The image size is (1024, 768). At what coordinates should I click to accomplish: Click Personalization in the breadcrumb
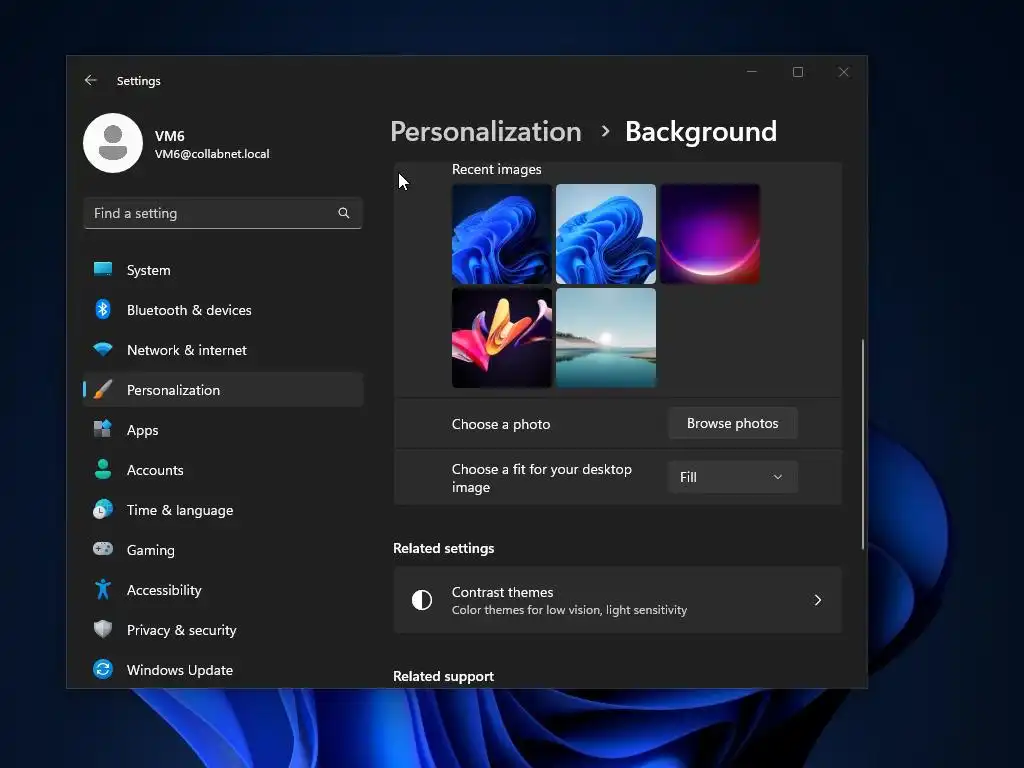(x=486, y=131)
